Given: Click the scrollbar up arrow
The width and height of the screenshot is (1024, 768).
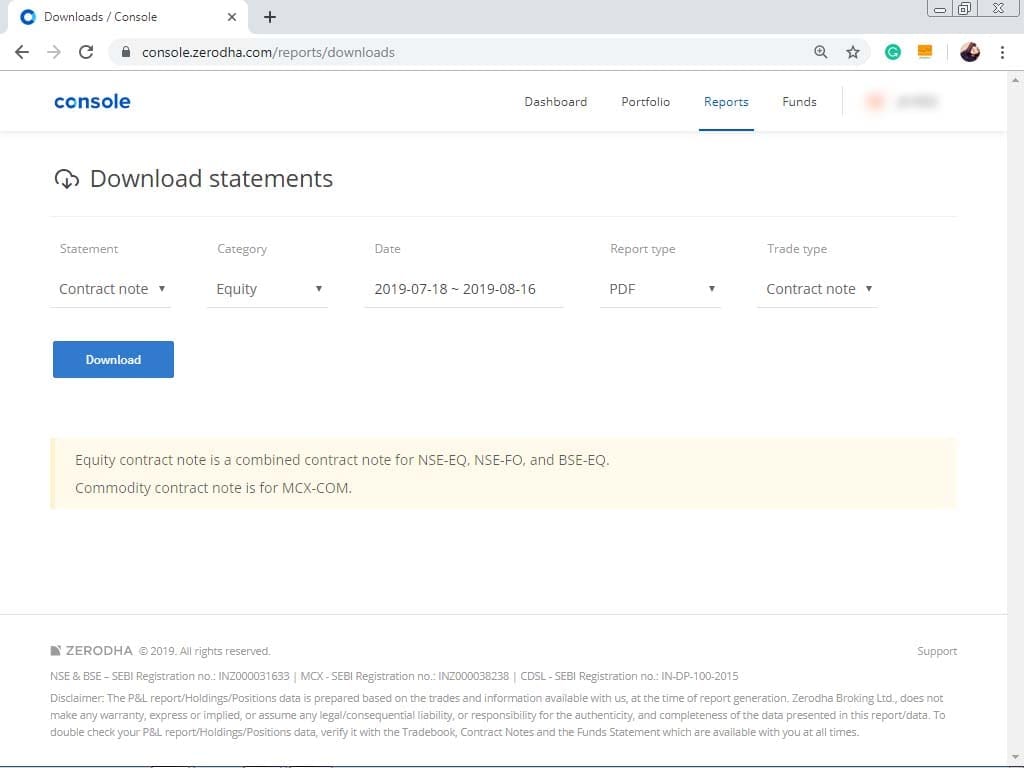Looking at the screenshot, I should click(1015, 80).
